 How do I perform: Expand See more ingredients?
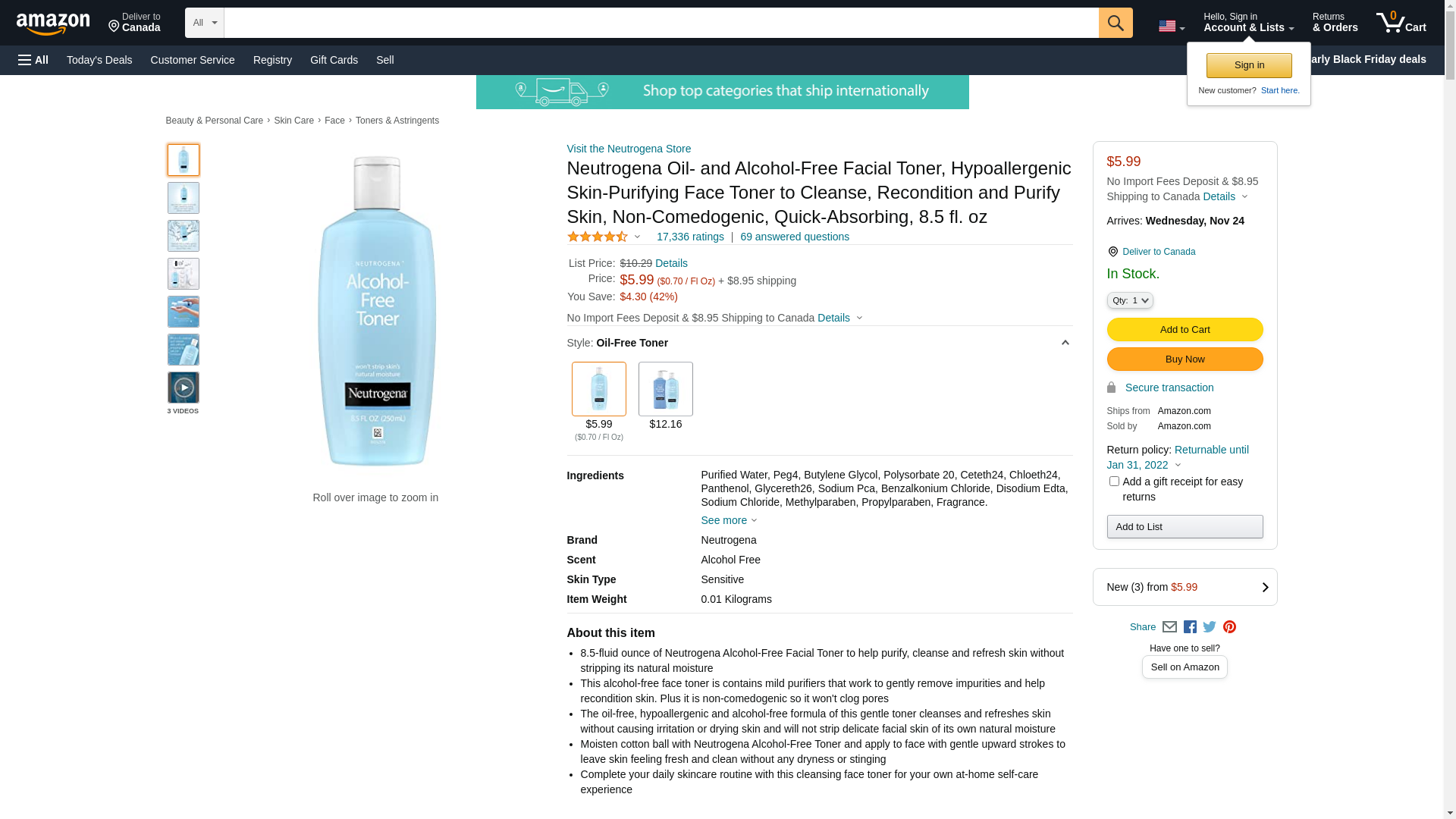click(x=728, y=521)
